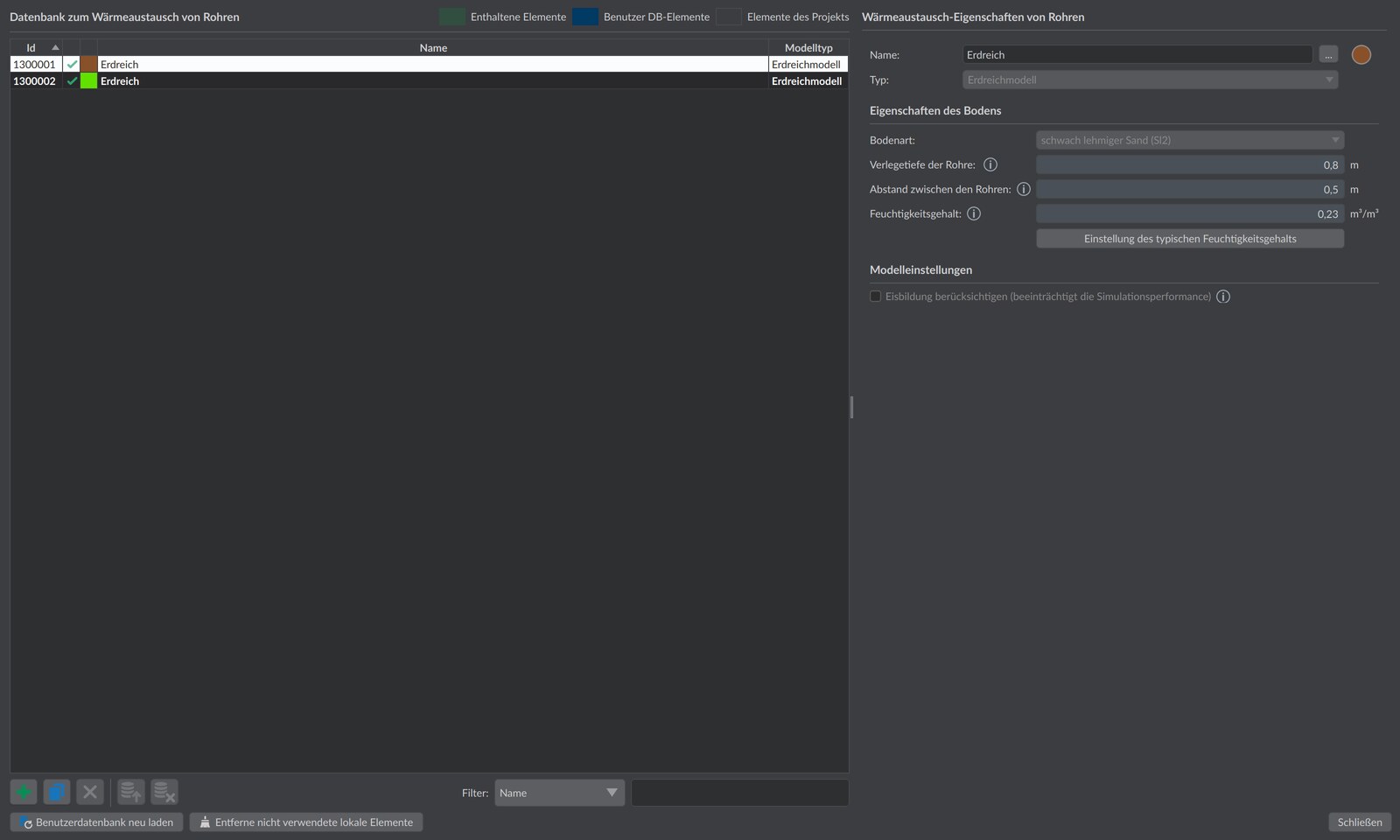Screen dimensions: 1400x840
Task: Enable Eisbildung berücksichtigen checkbox
Action: 875,297
